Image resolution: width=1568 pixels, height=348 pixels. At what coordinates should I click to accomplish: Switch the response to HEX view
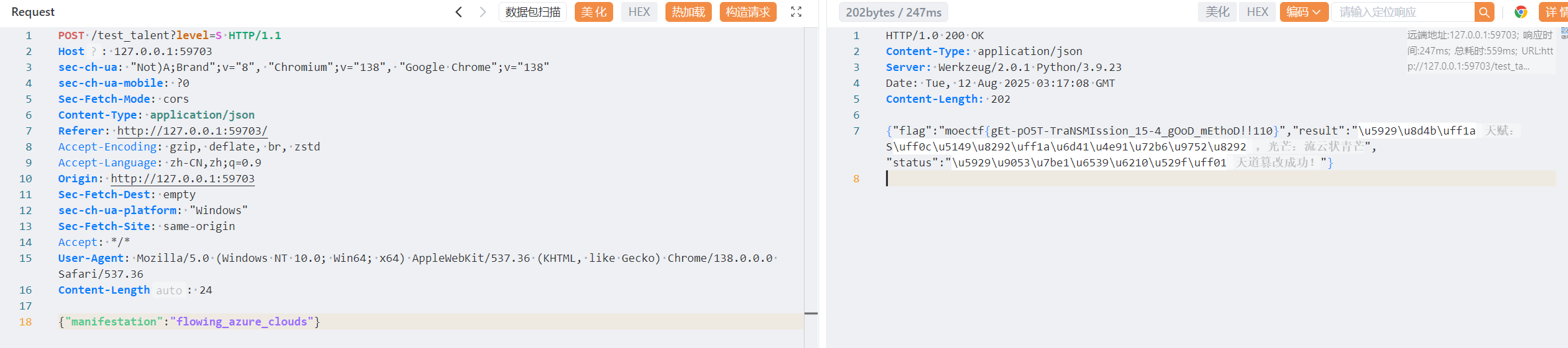(x=1257, y=12)
